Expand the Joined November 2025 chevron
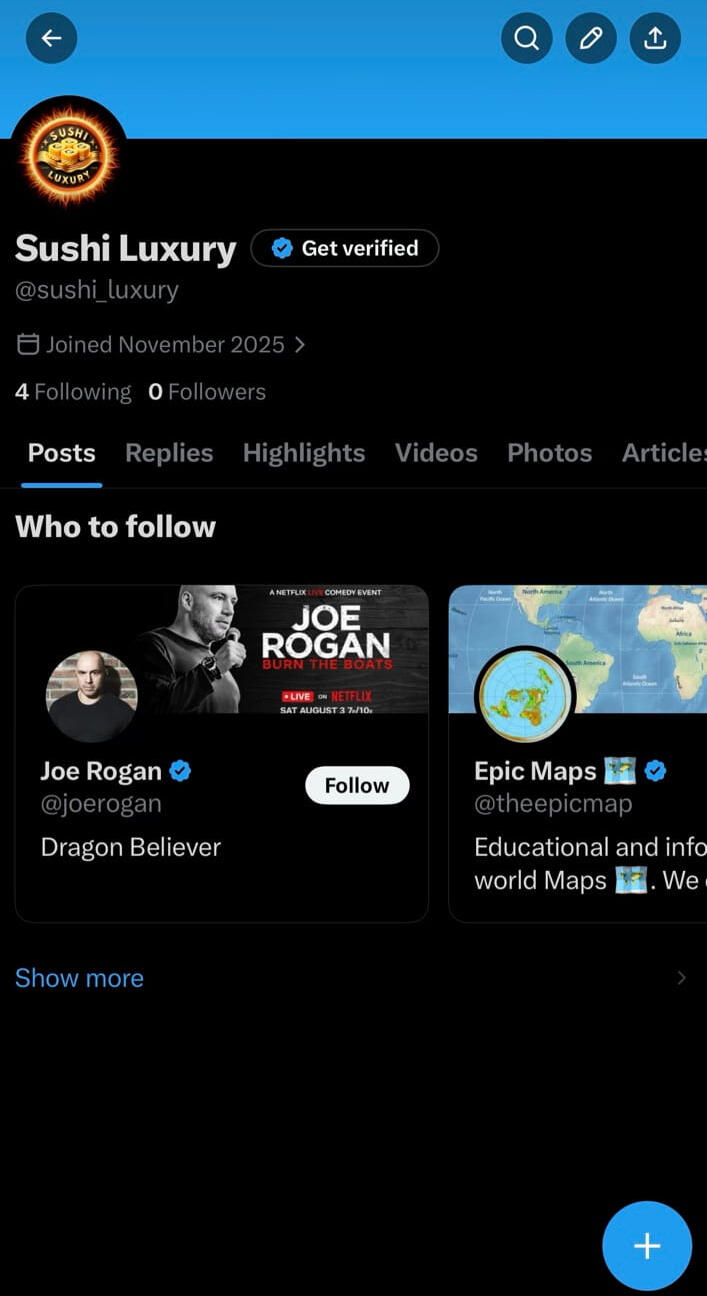707x1296 pixels. coord(300,345)
